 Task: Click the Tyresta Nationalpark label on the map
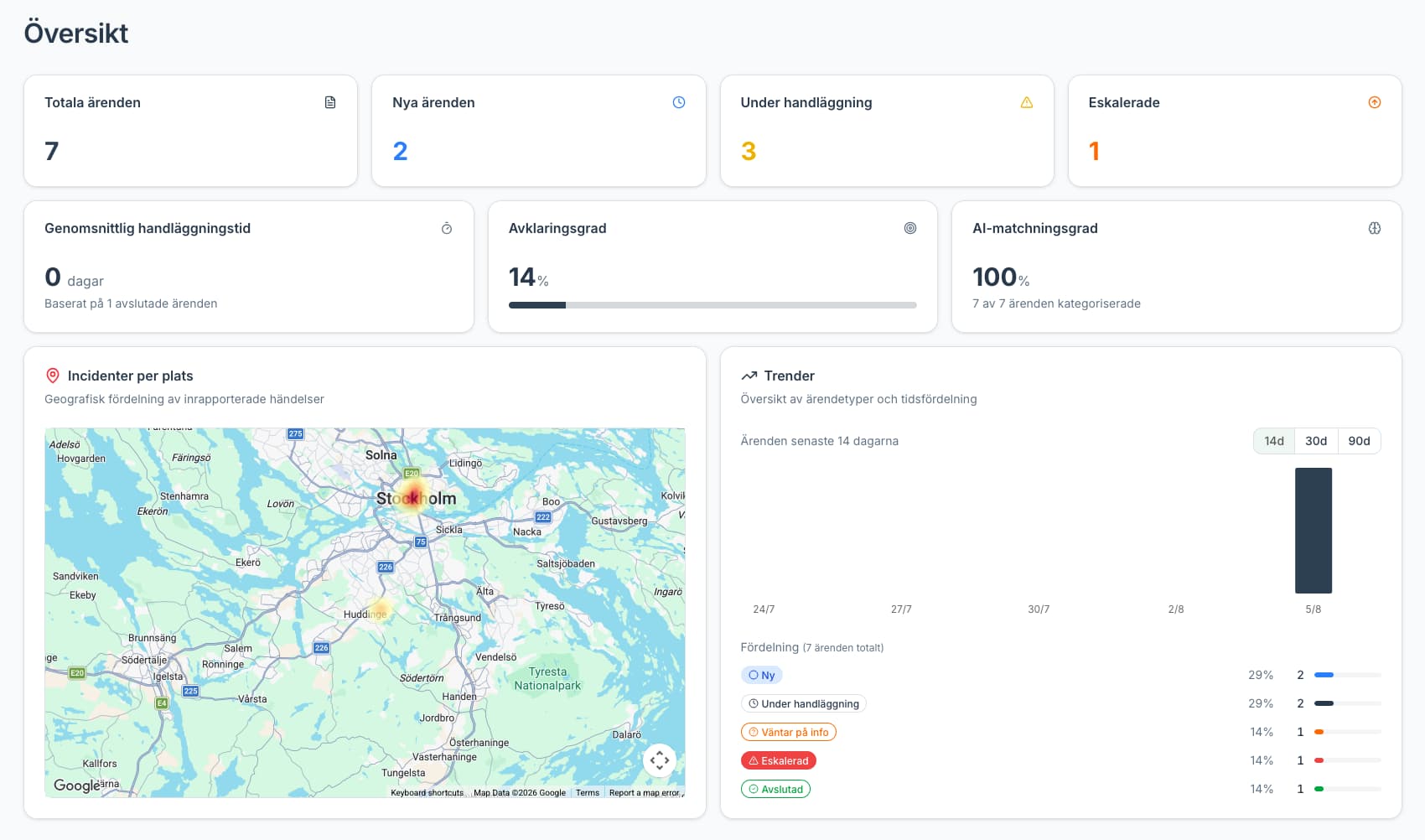tap(547, 678)
